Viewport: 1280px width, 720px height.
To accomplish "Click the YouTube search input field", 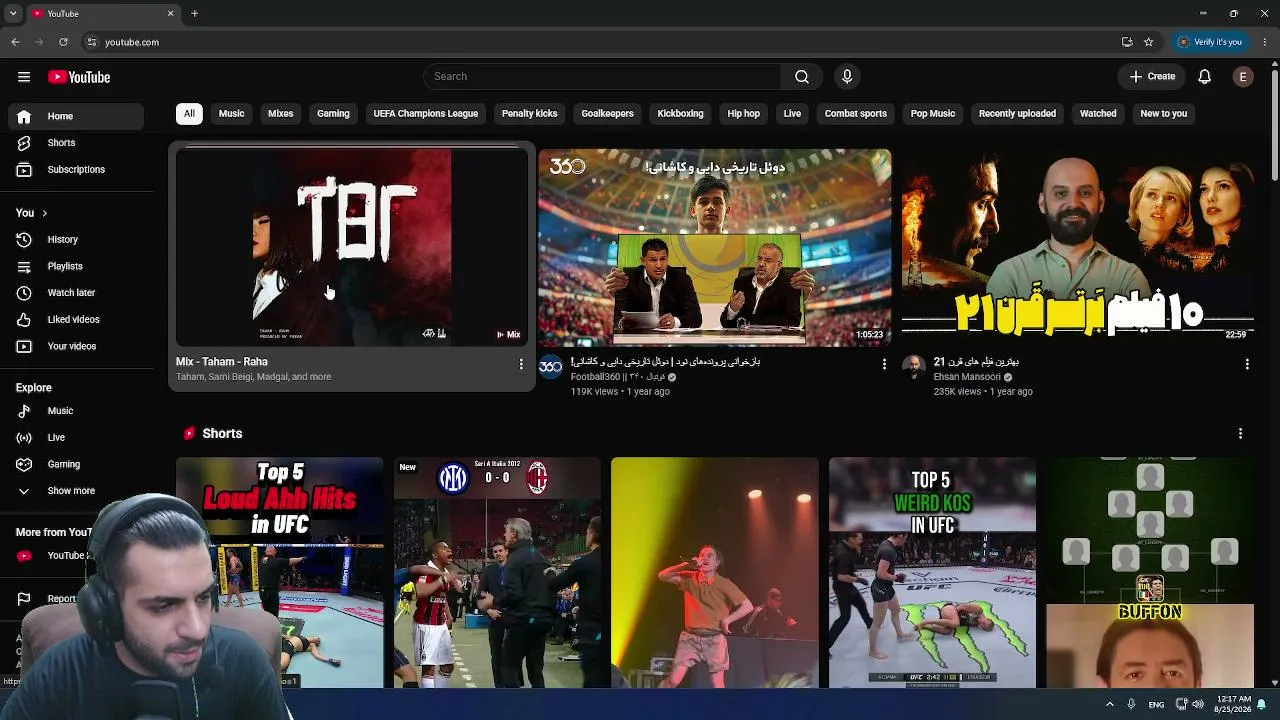I will coord(603,77).
